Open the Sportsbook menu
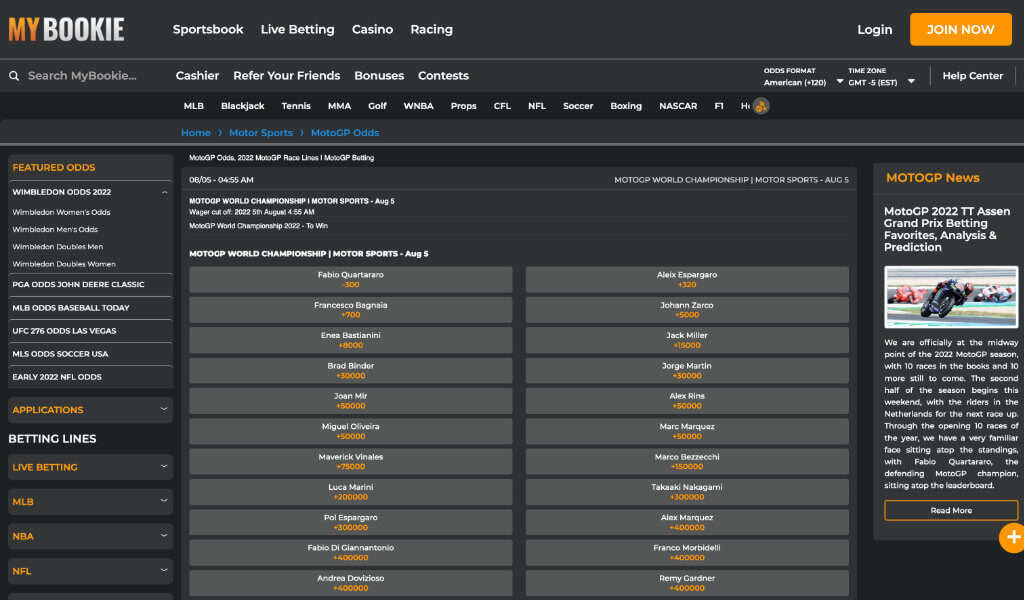The width and height of the screenshot is (1024, 600). pos(208,29)
